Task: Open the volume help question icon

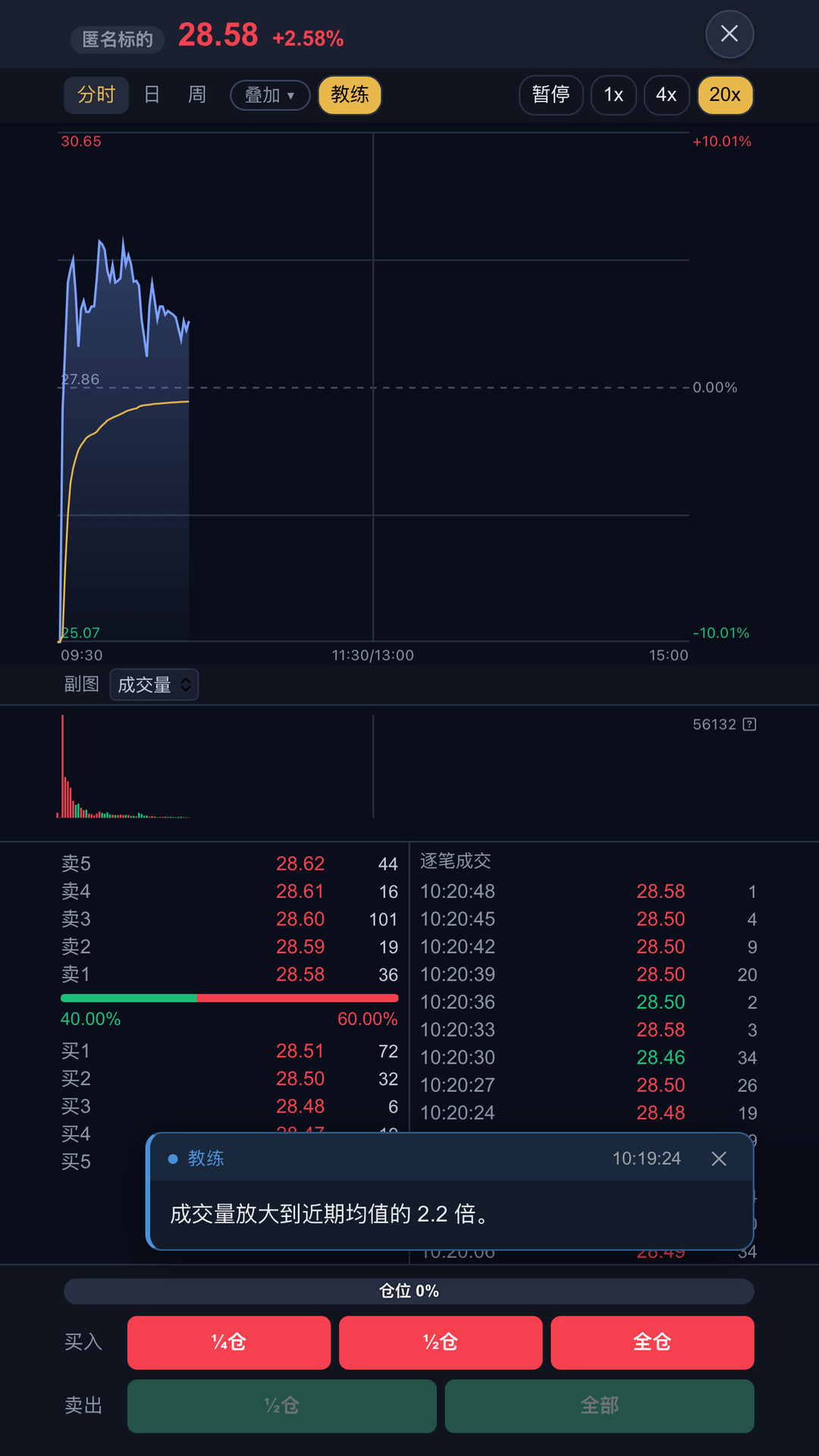Action: point(749,724)
